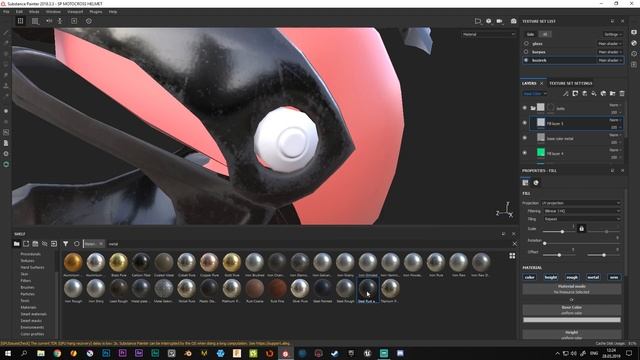Open Fill layer 1 blend mode dropdown

(615, 120)
